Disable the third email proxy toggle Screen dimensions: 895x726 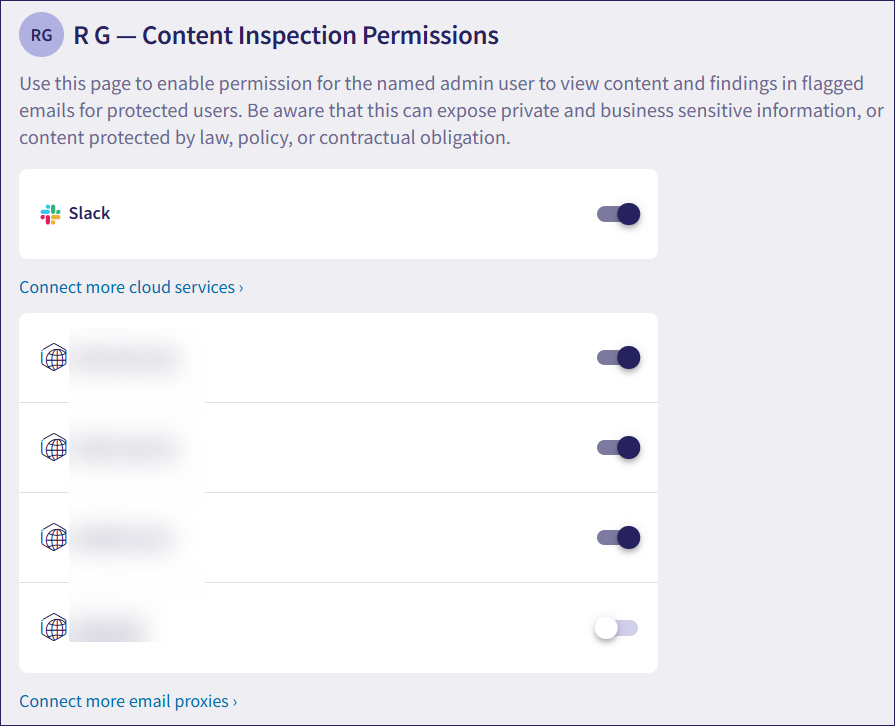click(x=618, y=538)
